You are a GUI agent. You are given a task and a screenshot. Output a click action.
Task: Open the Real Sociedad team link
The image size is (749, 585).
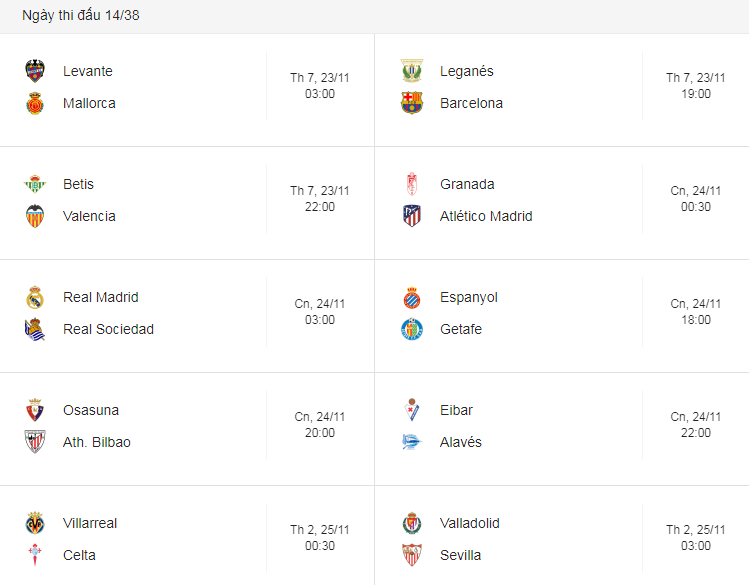click(108, 329)
